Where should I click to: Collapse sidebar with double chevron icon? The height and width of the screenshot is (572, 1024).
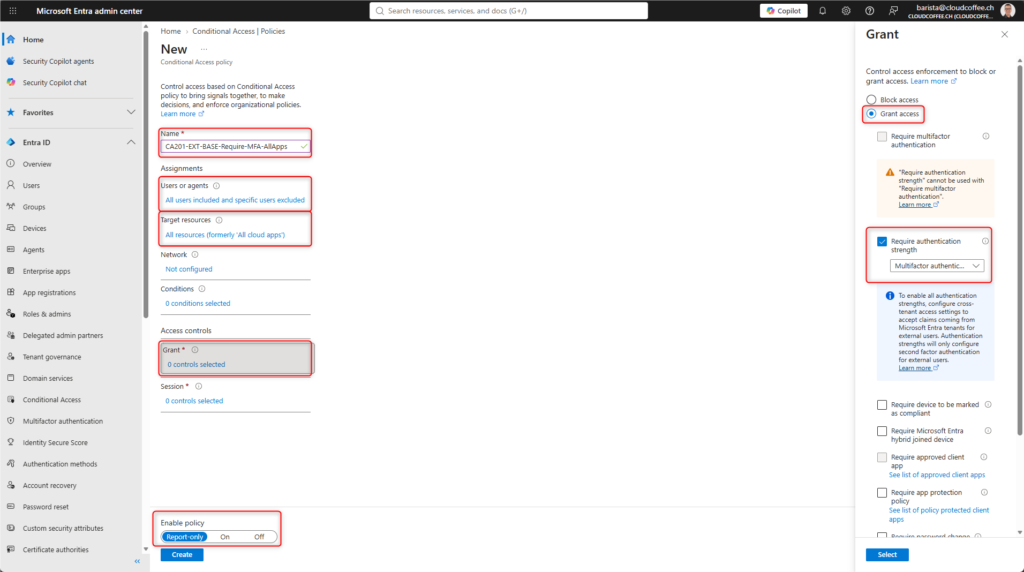[137, 562]
